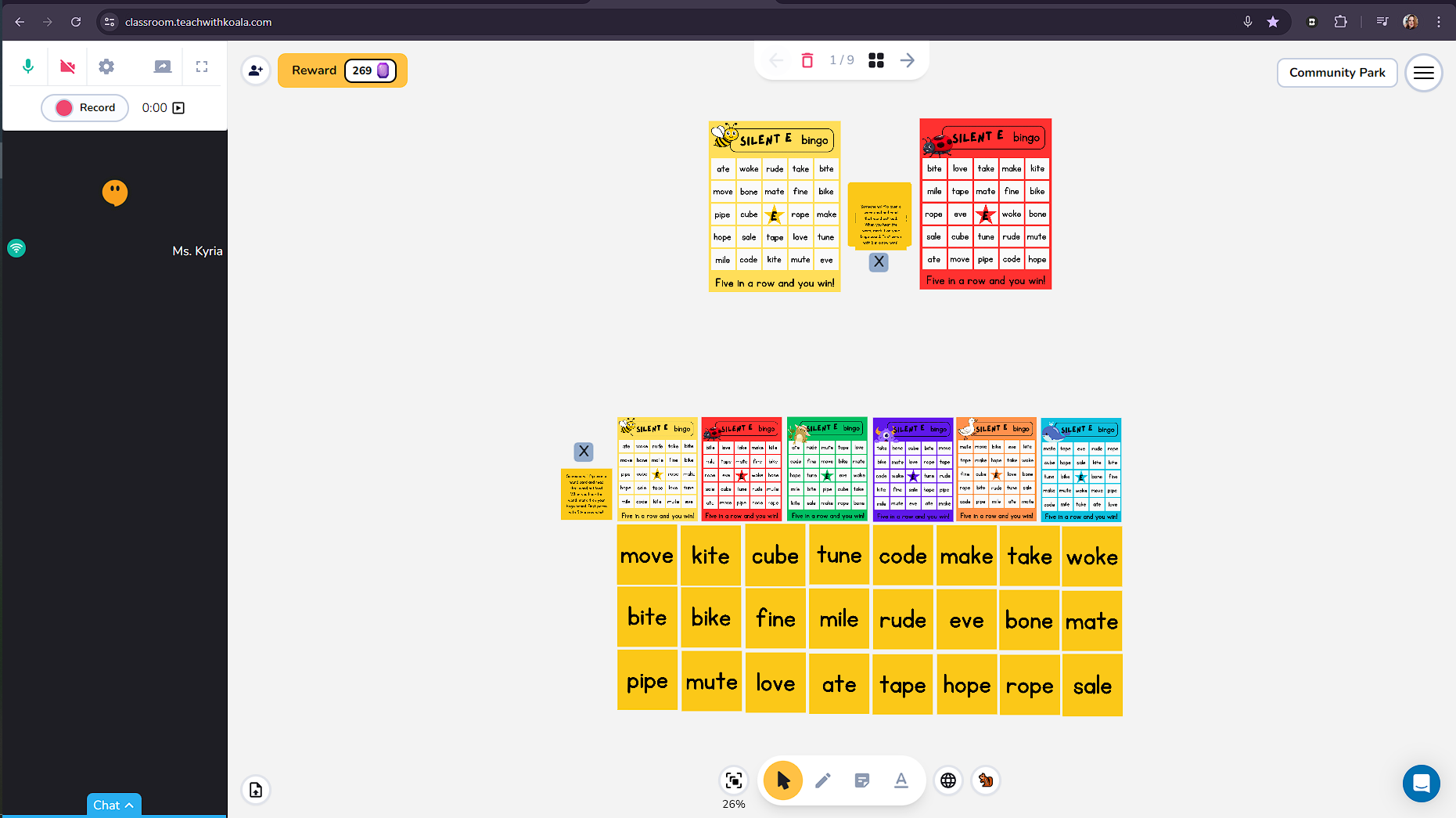Start recording with the Record toggle
The height and width of the screenshot is (818, 1456).
coord(84,107)
